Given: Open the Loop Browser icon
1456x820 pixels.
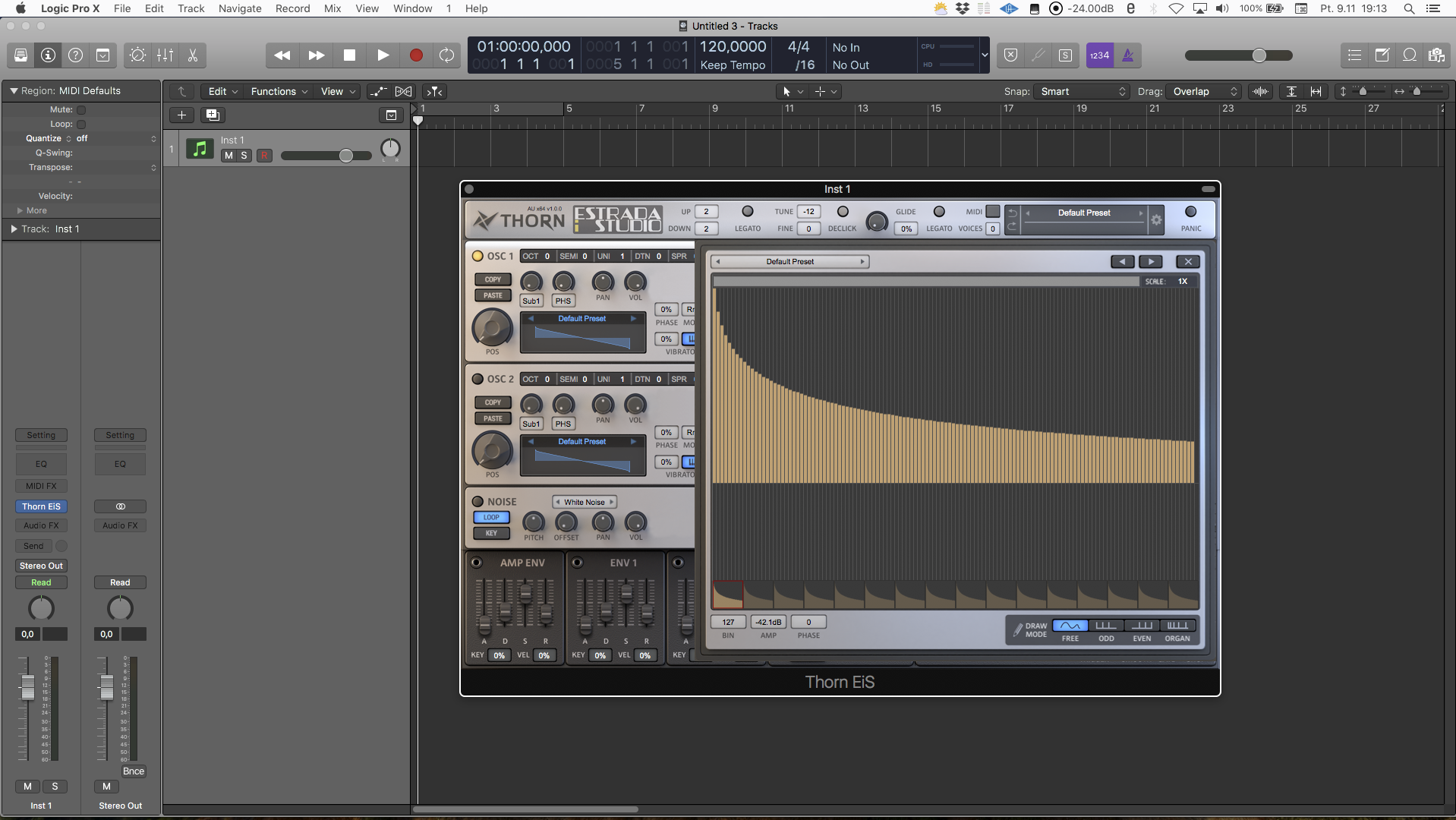Looking at the screenshot, I should point(1410,55).
